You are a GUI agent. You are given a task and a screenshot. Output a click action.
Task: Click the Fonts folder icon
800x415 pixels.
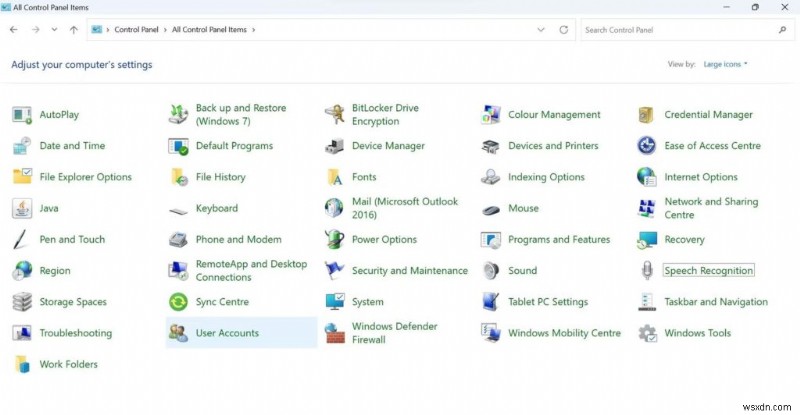click(x=335, y=177)
